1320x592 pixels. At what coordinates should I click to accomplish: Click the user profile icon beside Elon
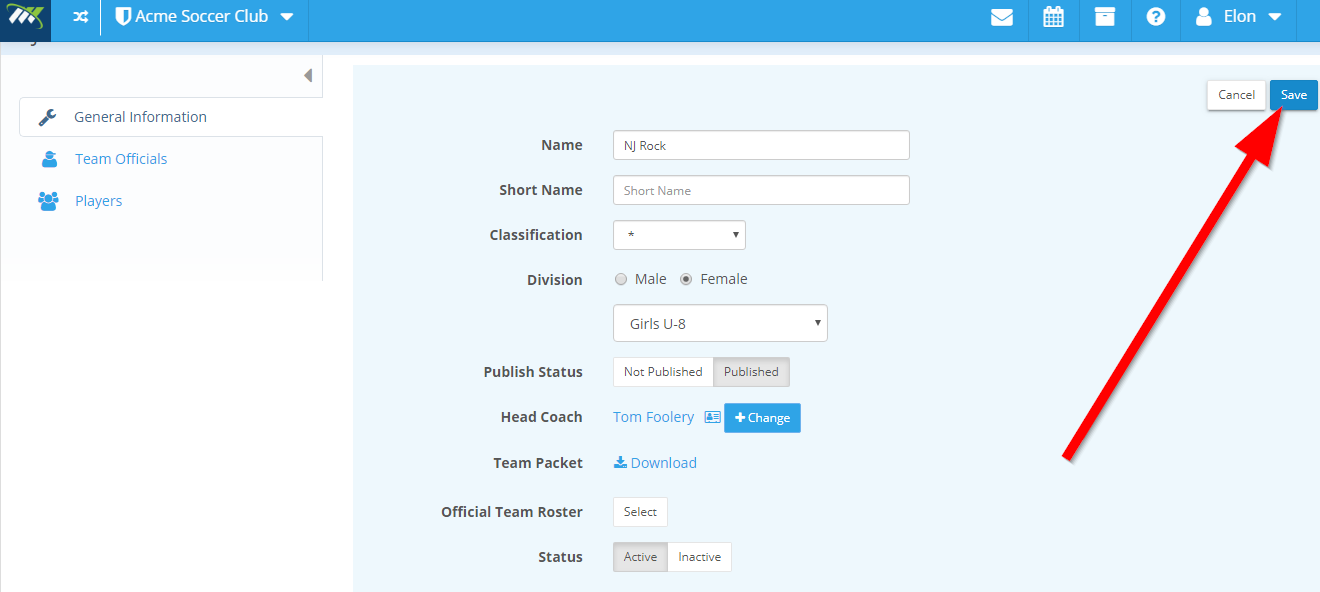1204,17
